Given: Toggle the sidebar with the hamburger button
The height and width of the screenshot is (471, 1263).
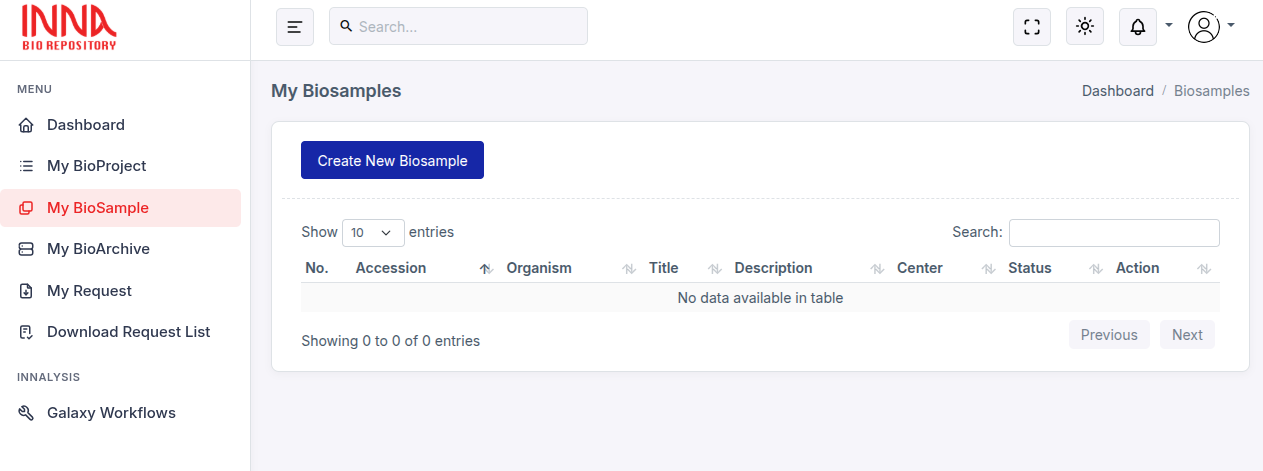Looking at the screenshot, I should pos(295,27).
